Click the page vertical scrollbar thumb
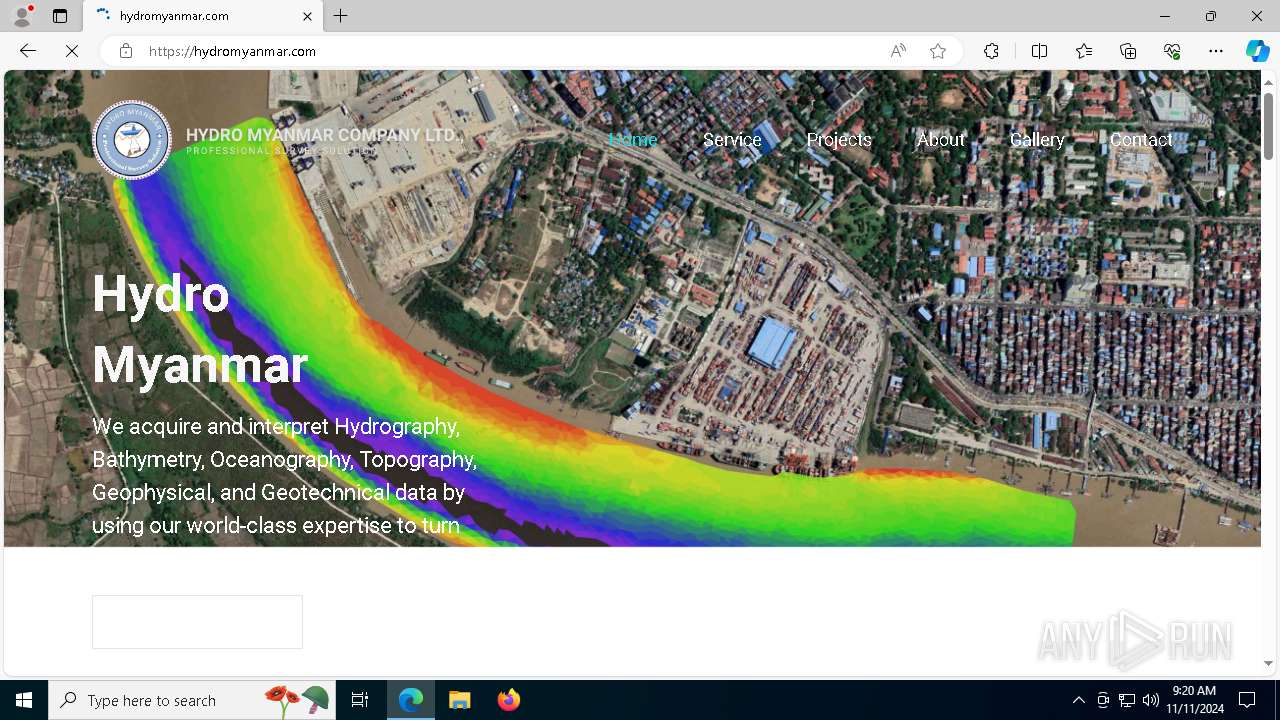Viewport: 1280px width, 720px height. point(1268,125)
